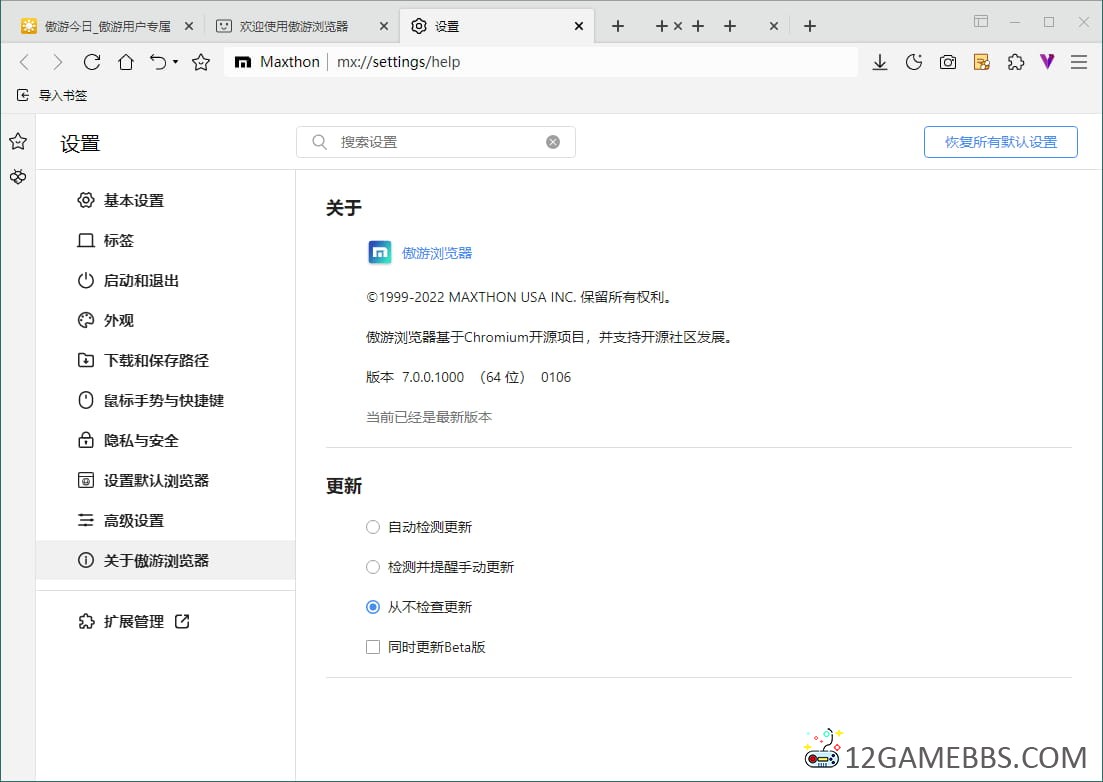
Task: Enable the 同时更新Beta版 checkbox
Action: pyautogui.click(x=373, y=647)
